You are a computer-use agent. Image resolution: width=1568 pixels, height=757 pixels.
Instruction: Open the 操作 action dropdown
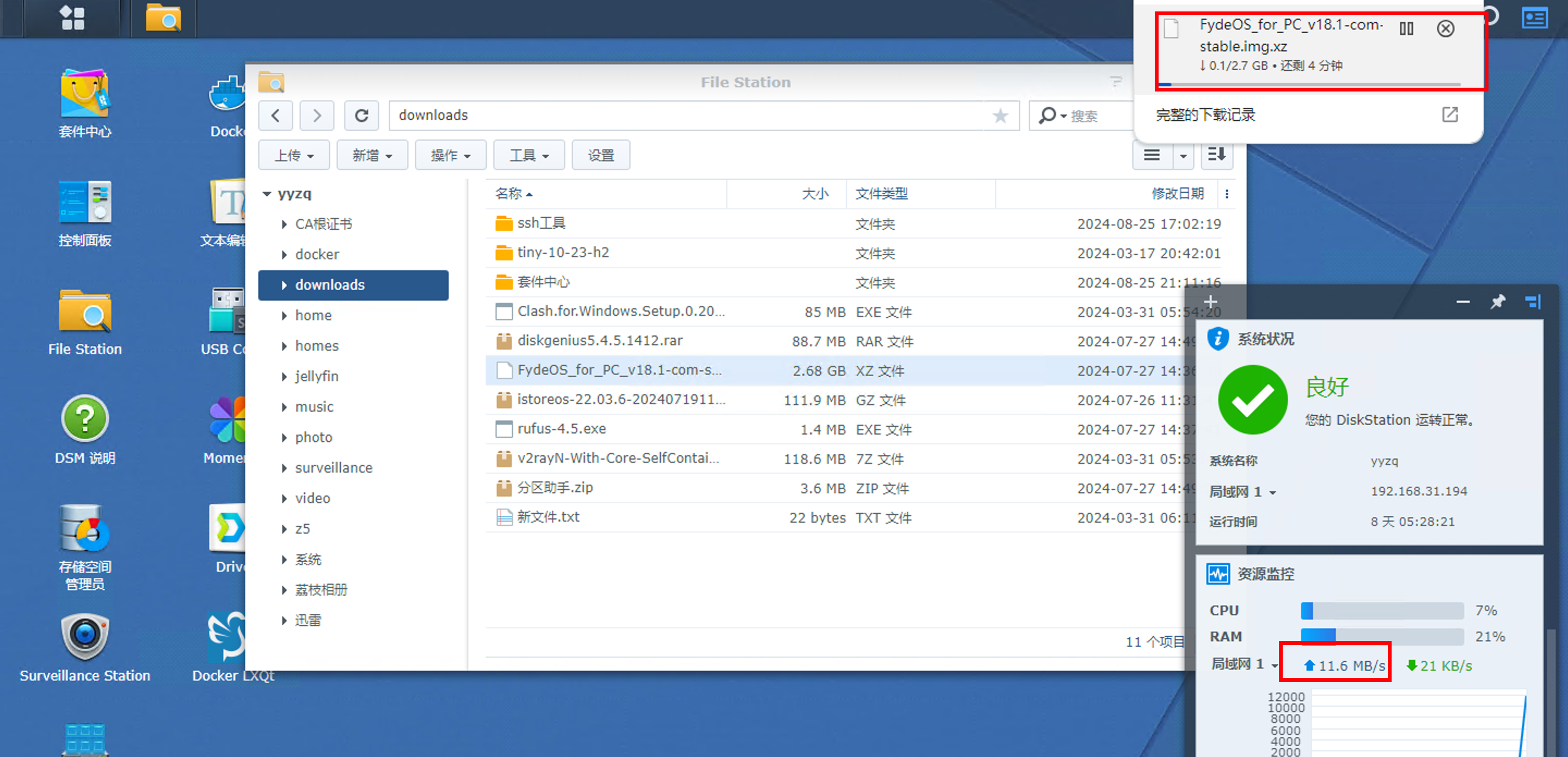coord(450,155)
